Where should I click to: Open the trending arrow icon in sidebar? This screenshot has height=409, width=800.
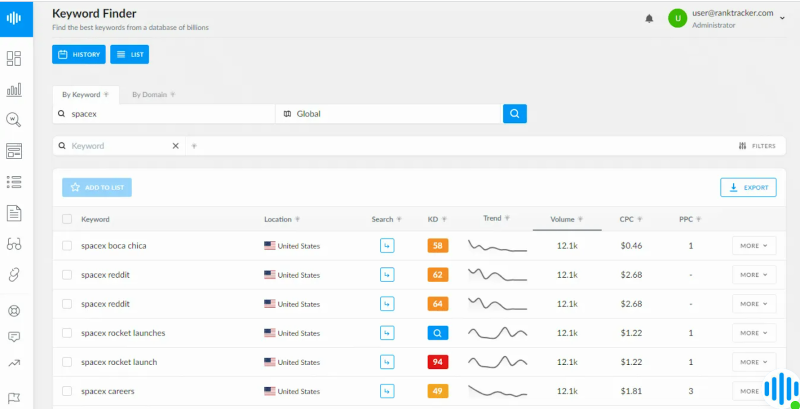(14, 364)
